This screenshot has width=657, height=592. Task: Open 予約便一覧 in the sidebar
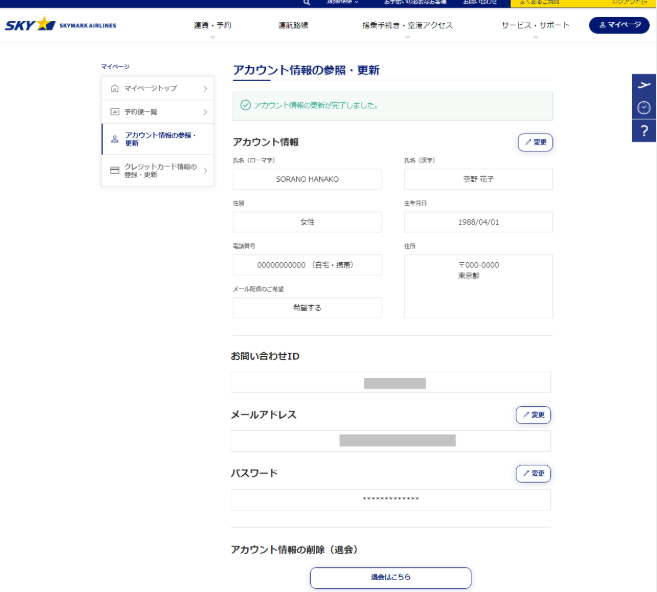point(158,112)
